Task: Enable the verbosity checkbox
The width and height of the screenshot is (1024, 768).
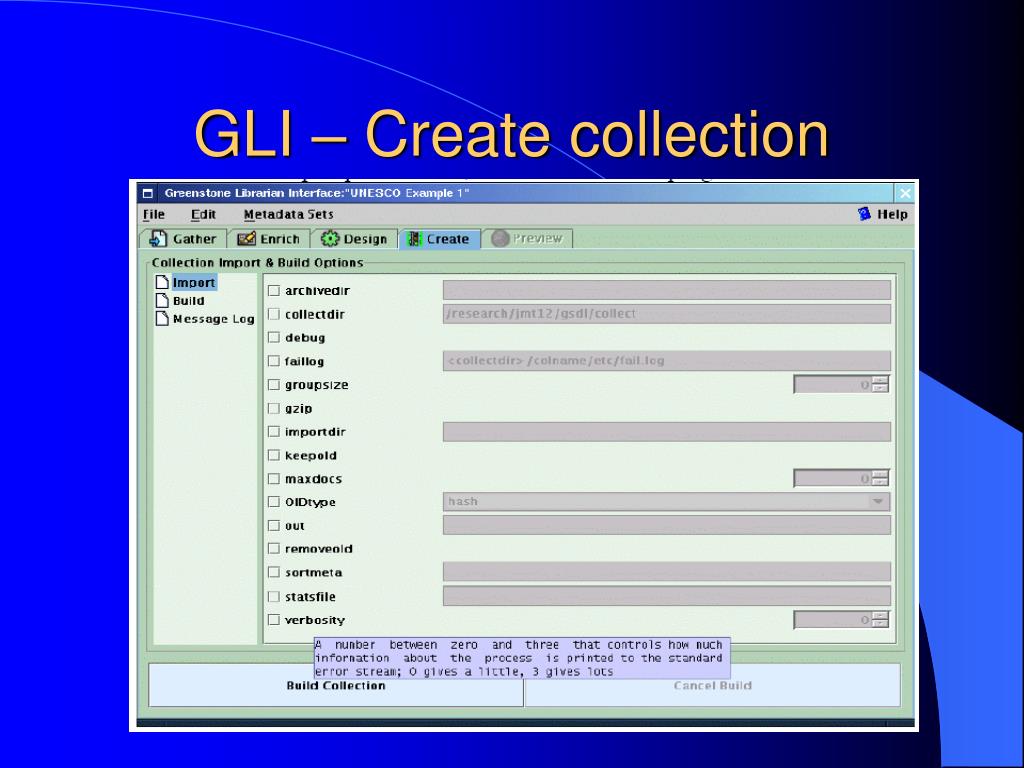Action: click(x=274, y=620)
